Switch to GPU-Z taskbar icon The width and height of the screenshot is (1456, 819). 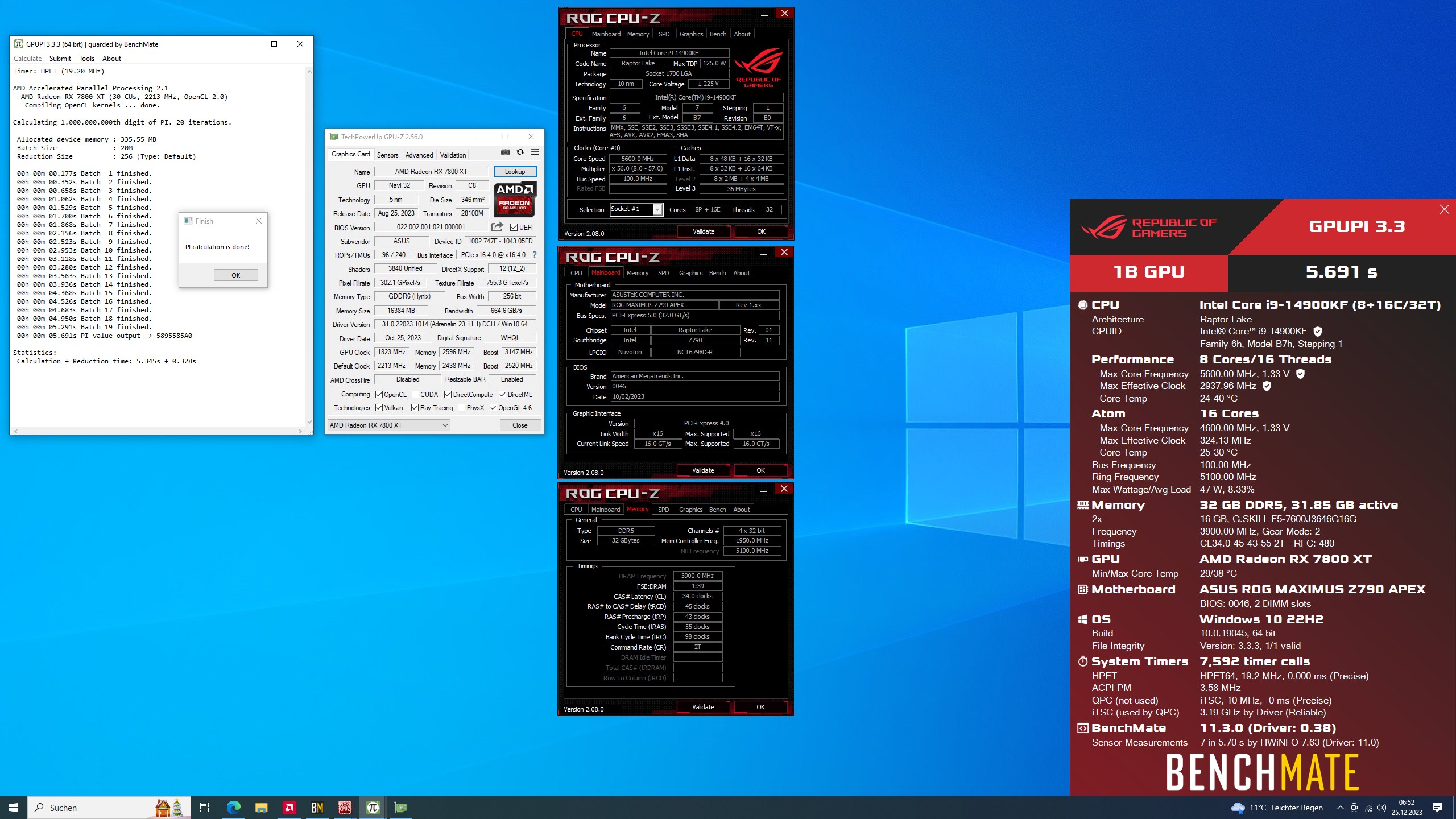[x=401, y=808]
